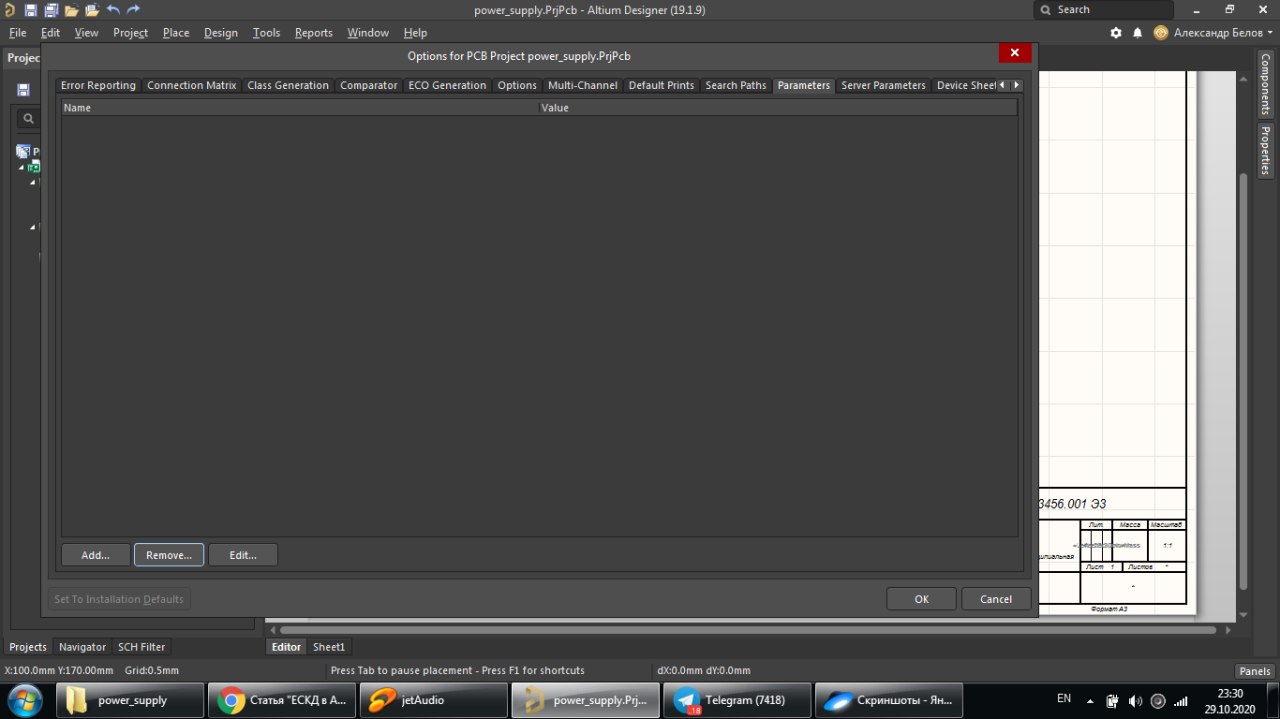
Task: Switch to the Error Reporting tab
Action: [98, 85]
